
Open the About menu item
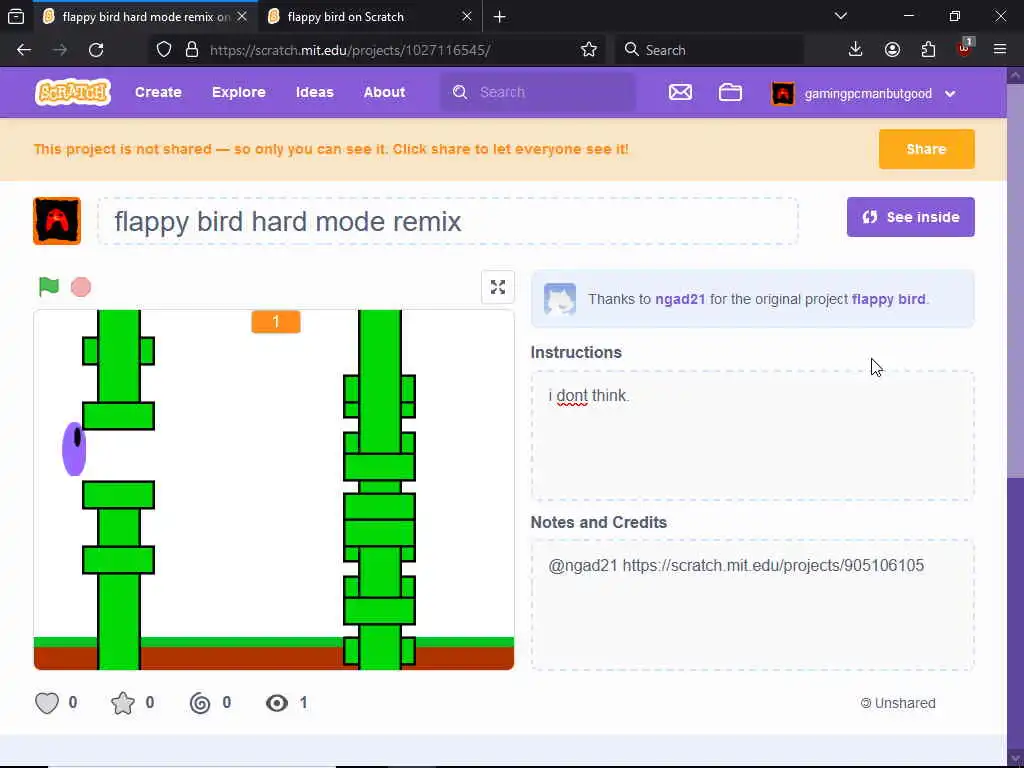pyautogui.click(x=385, y=92)
